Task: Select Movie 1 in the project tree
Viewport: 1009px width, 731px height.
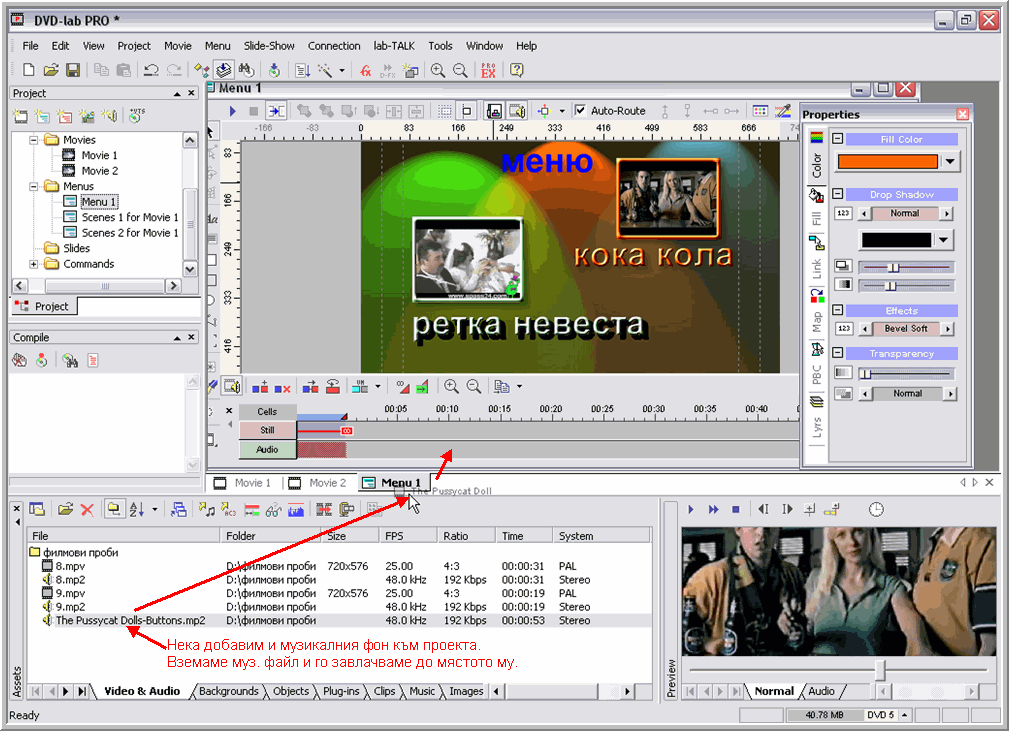Action: [99, 155]
